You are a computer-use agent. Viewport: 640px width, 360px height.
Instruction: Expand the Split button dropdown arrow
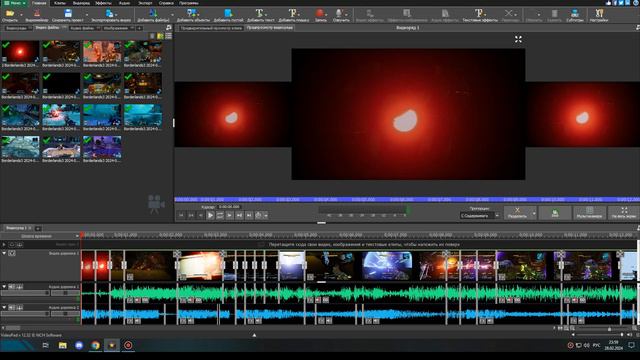pyautogui.click(x=534, y=213)
